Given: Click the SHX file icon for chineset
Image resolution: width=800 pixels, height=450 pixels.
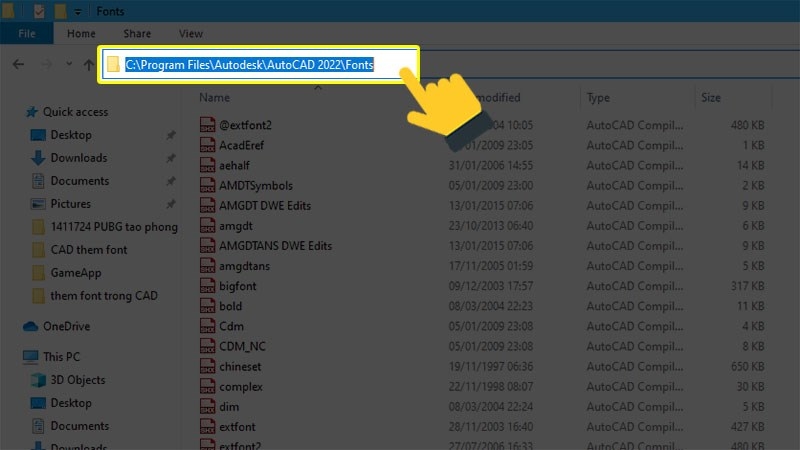Looking at the screenshot, I should pyautogui.click(x=207, y=367).
